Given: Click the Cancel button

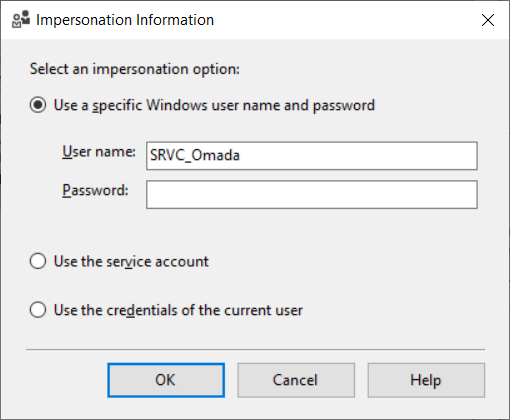Looking at the screenshot, I should coord(296,380).
